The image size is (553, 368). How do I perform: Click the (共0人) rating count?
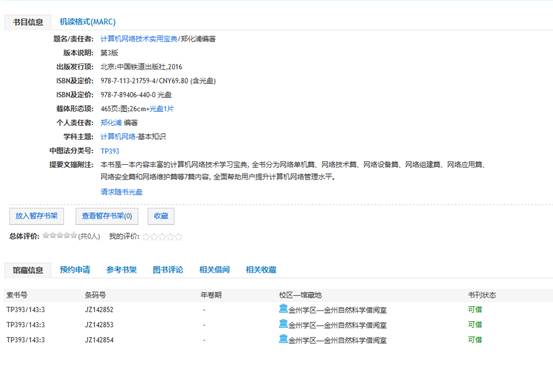tap(89, 236)
